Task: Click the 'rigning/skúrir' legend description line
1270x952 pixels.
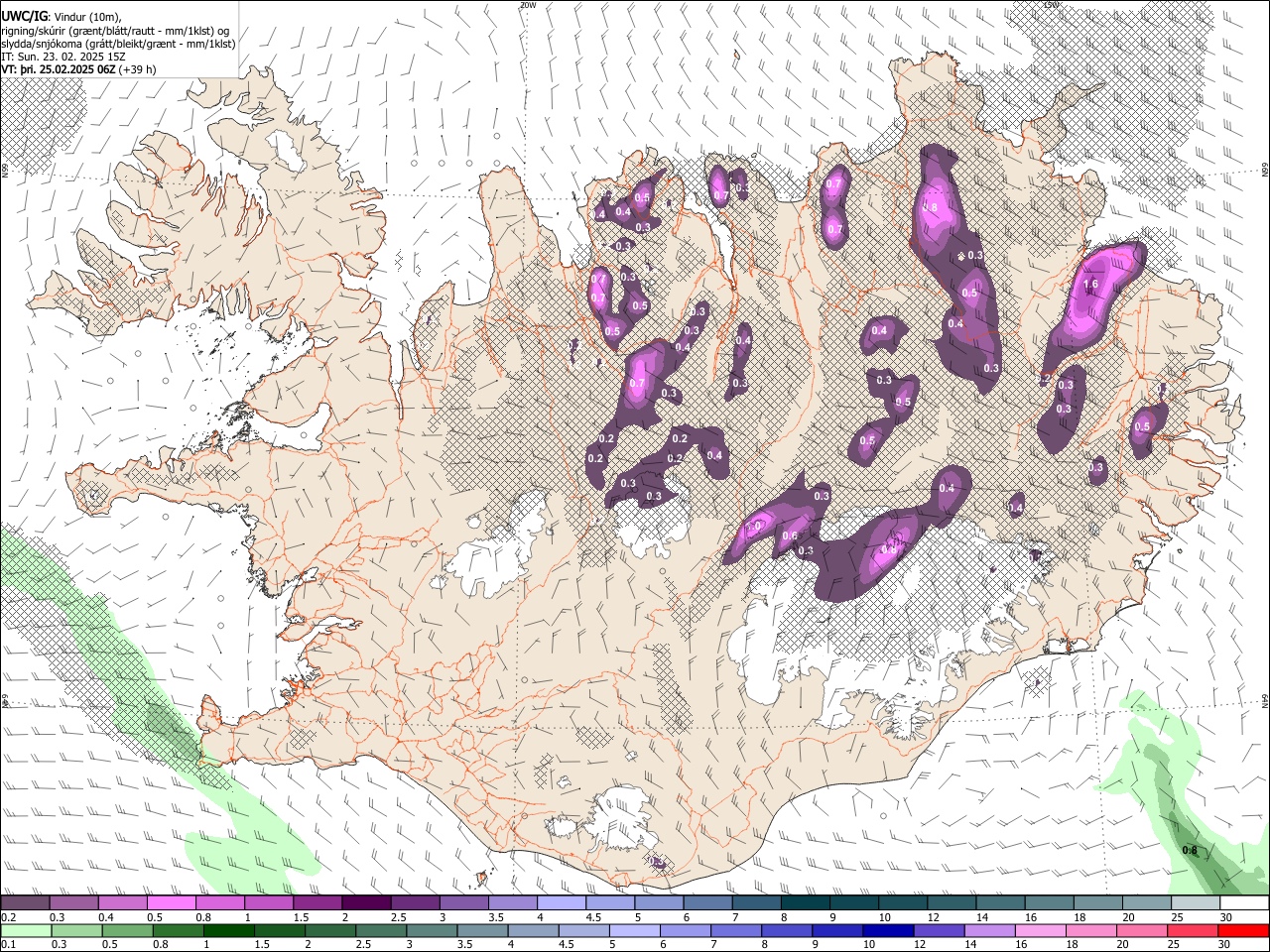Action: pyautogui.click(x=117, y=31)
